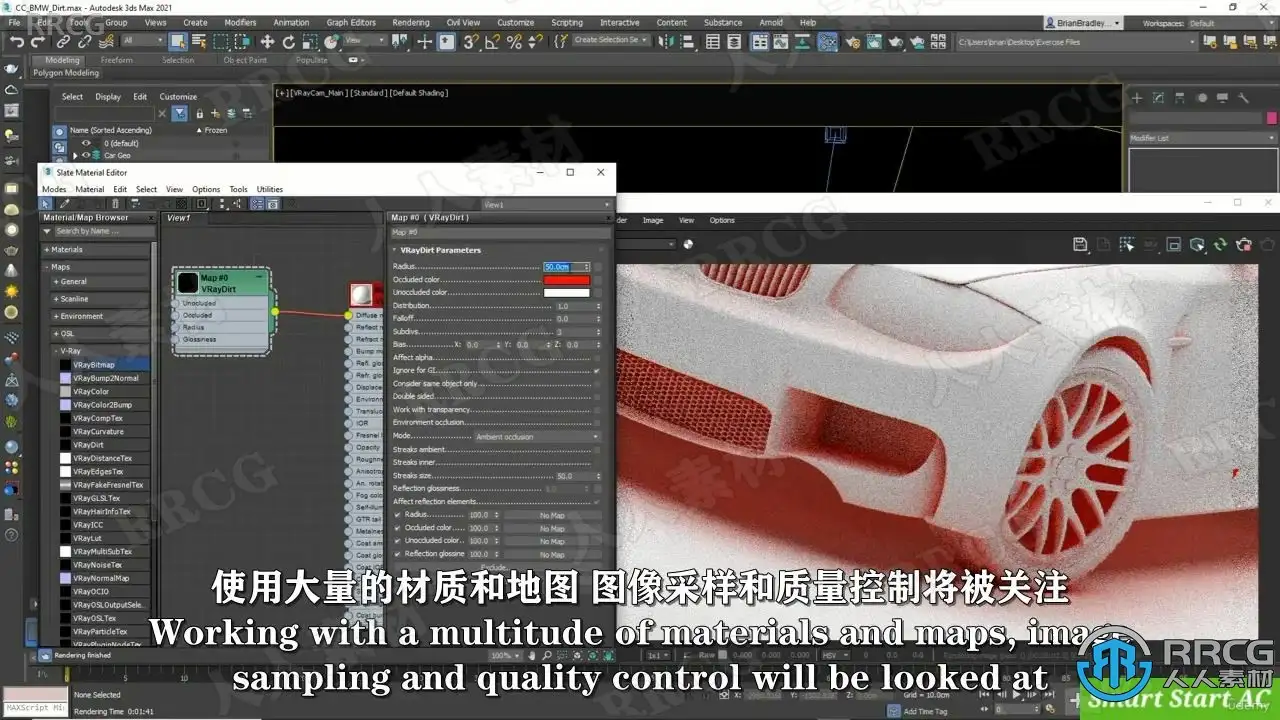Pick the Select Tool arrow in Slate editor

click(46, 203)
